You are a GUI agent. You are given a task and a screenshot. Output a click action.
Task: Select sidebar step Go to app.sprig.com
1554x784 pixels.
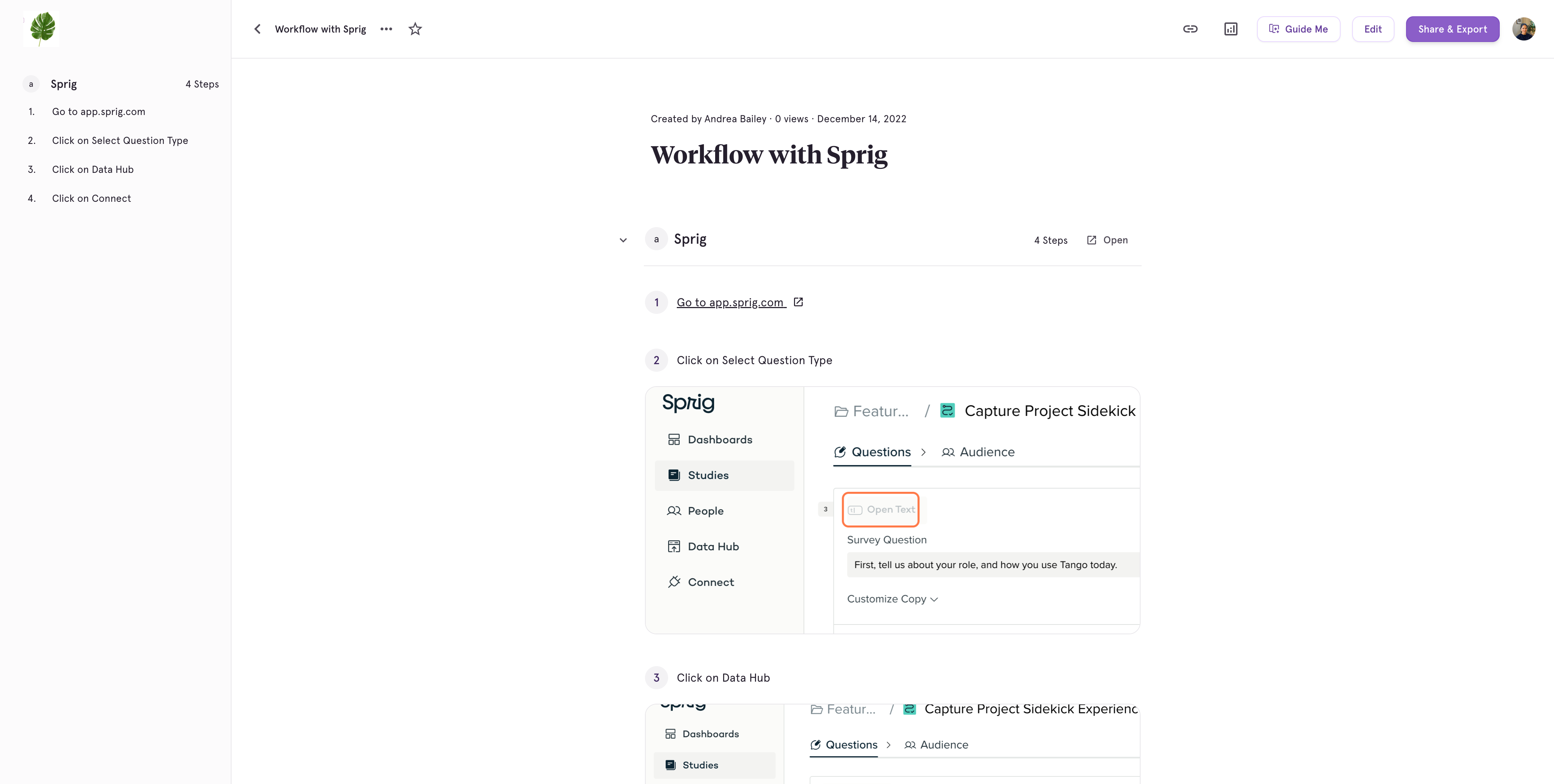click(x=98, y=112)
